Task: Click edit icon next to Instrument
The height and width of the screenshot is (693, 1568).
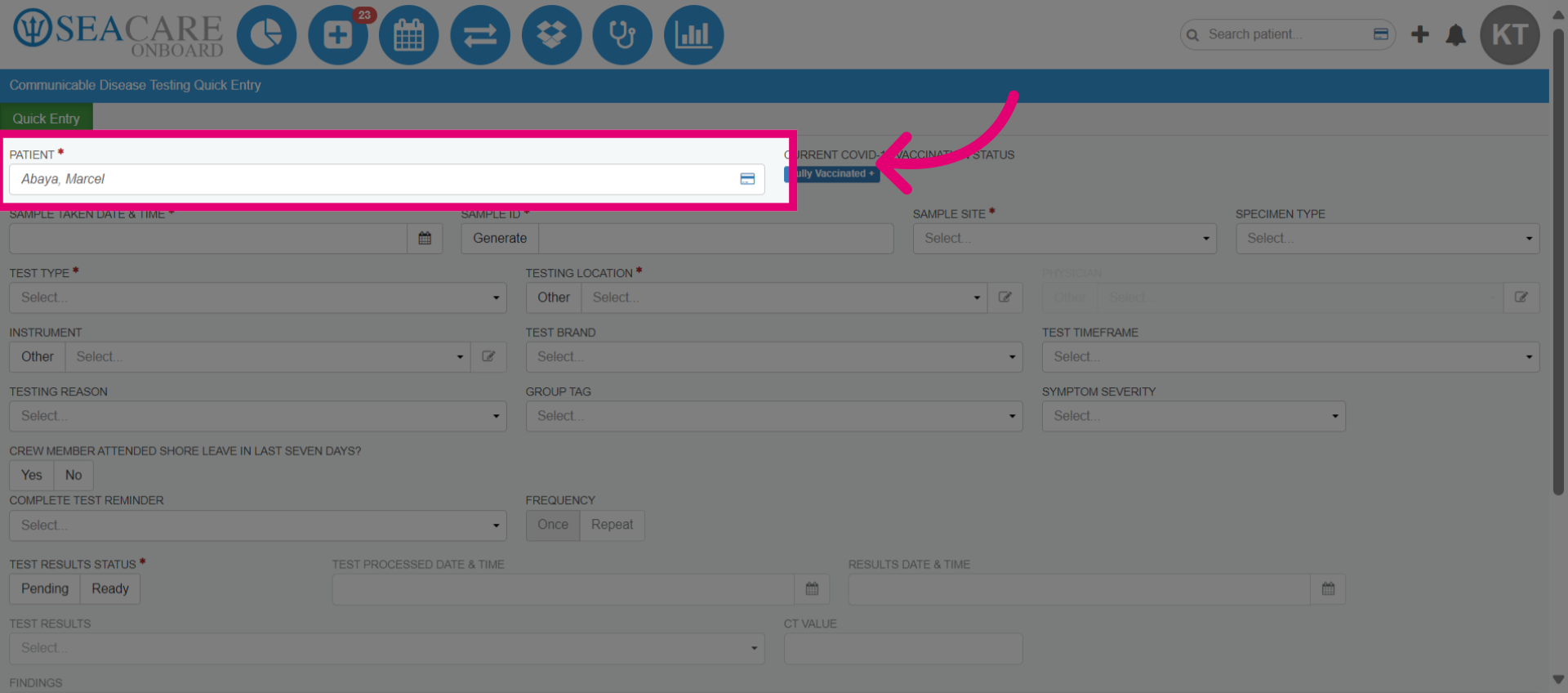Action: click(x=488, y=356)
